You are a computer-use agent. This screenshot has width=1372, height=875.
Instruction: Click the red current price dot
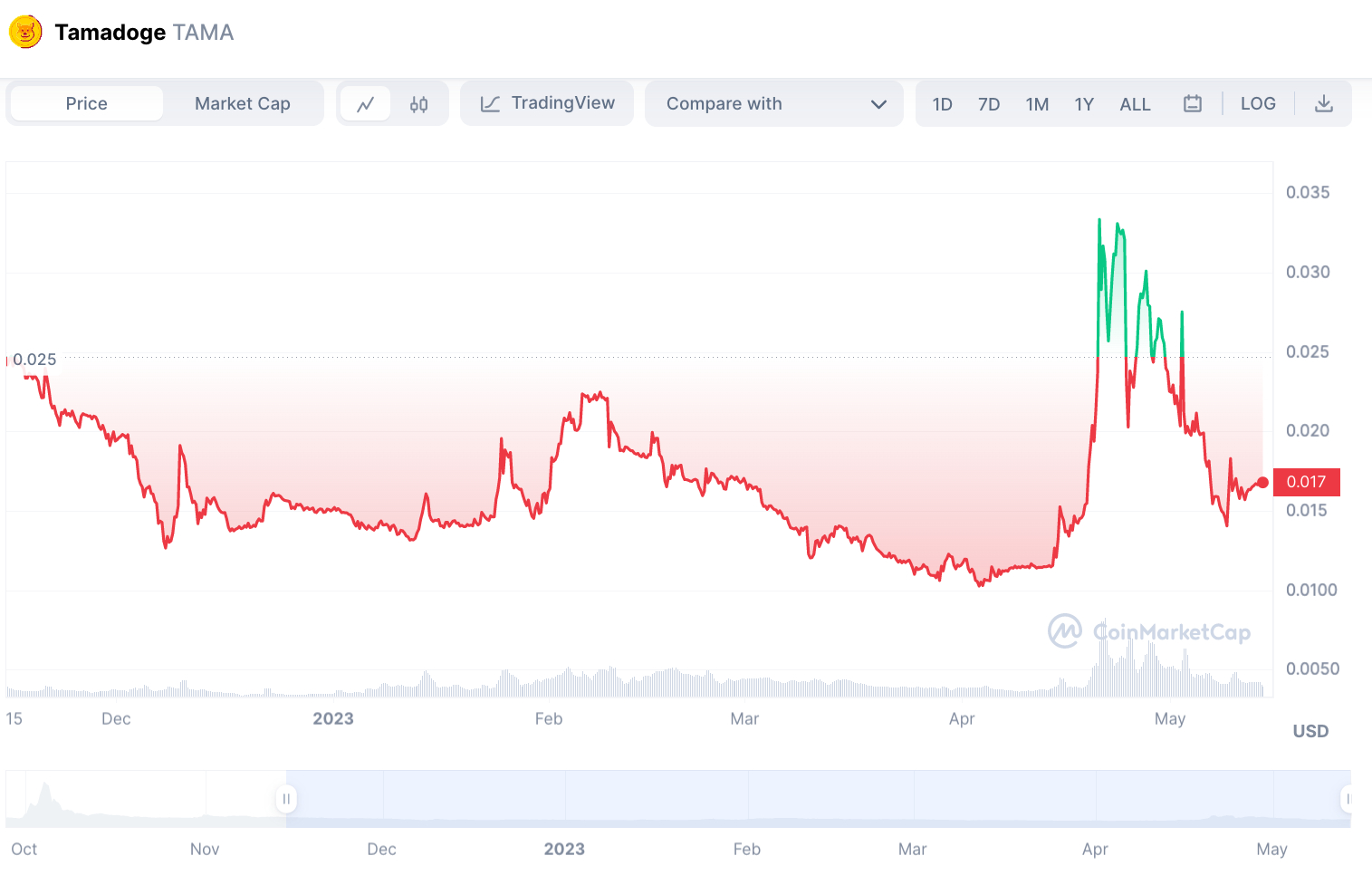pyautogui.click(x=1262, y=483)
